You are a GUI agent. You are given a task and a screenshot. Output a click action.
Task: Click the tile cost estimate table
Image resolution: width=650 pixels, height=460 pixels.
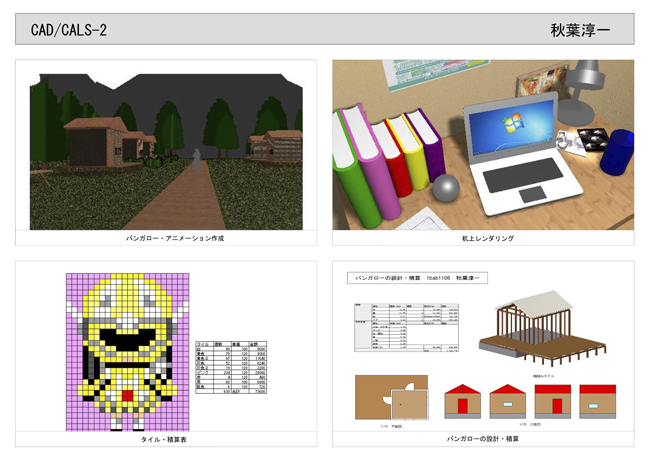(x=231, y=367)
